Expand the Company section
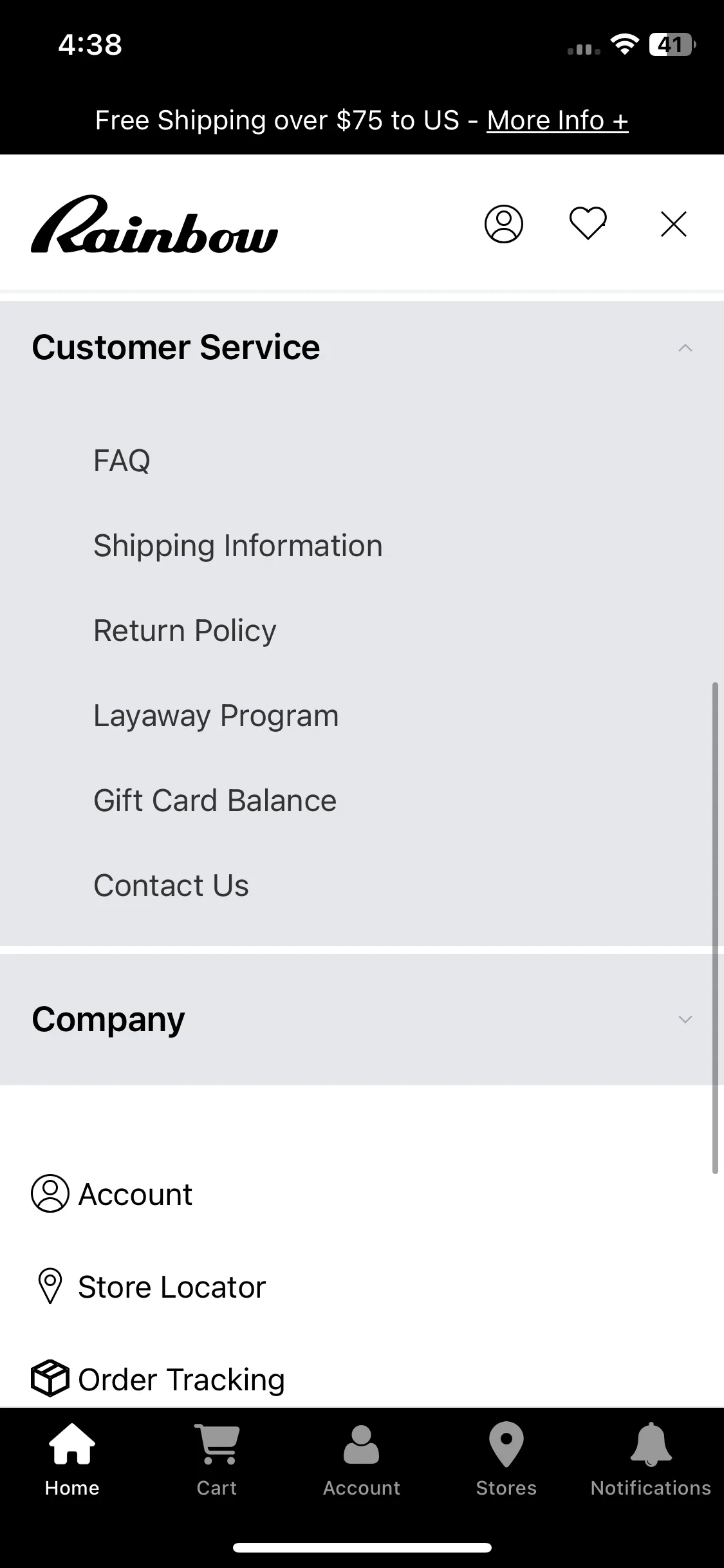Image resolution: width=724 pixels, height=1568 pixels. (362, 1020)
